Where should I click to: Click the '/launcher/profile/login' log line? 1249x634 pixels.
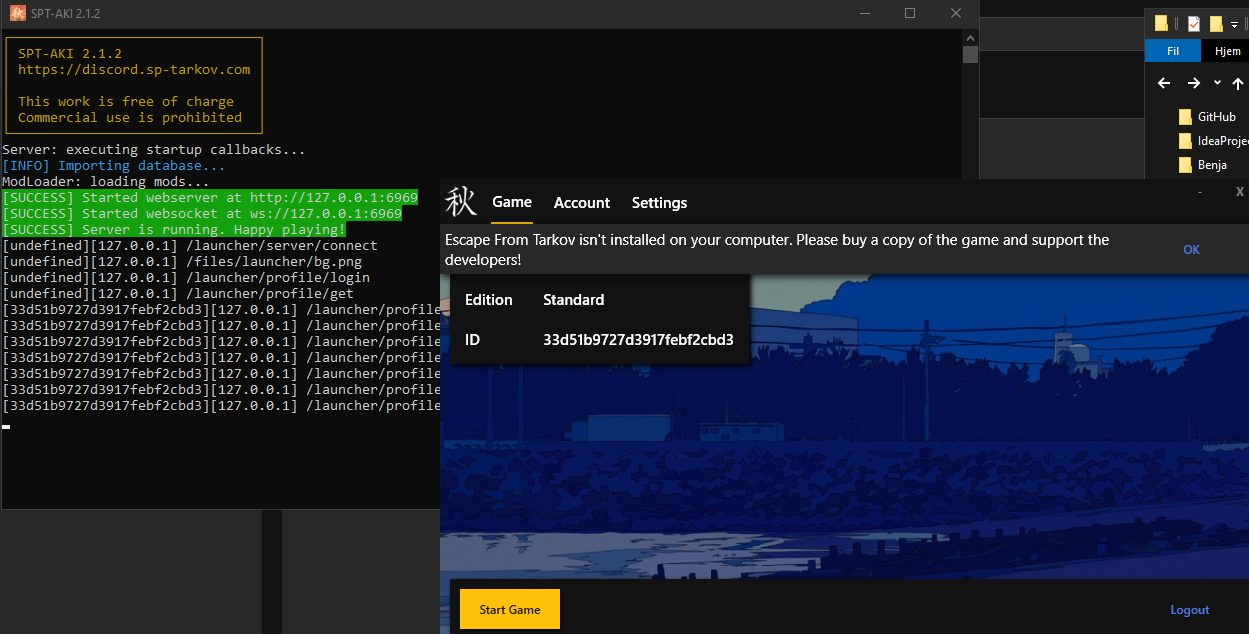point(186,277)
